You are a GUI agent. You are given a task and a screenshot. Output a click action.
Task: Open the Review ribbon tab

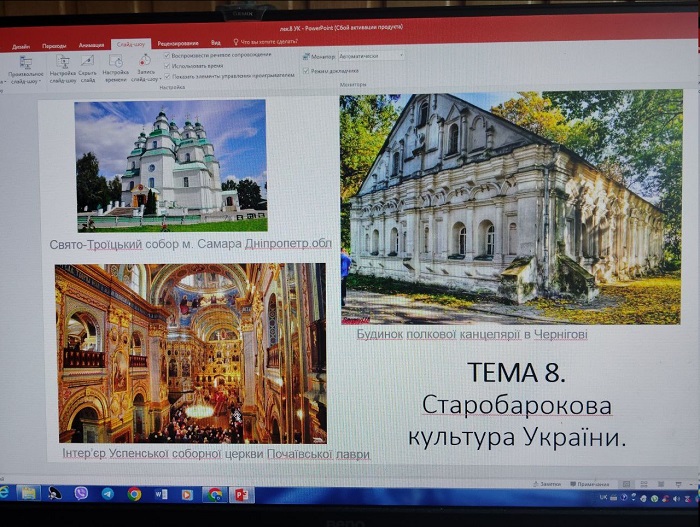[177, 44]
